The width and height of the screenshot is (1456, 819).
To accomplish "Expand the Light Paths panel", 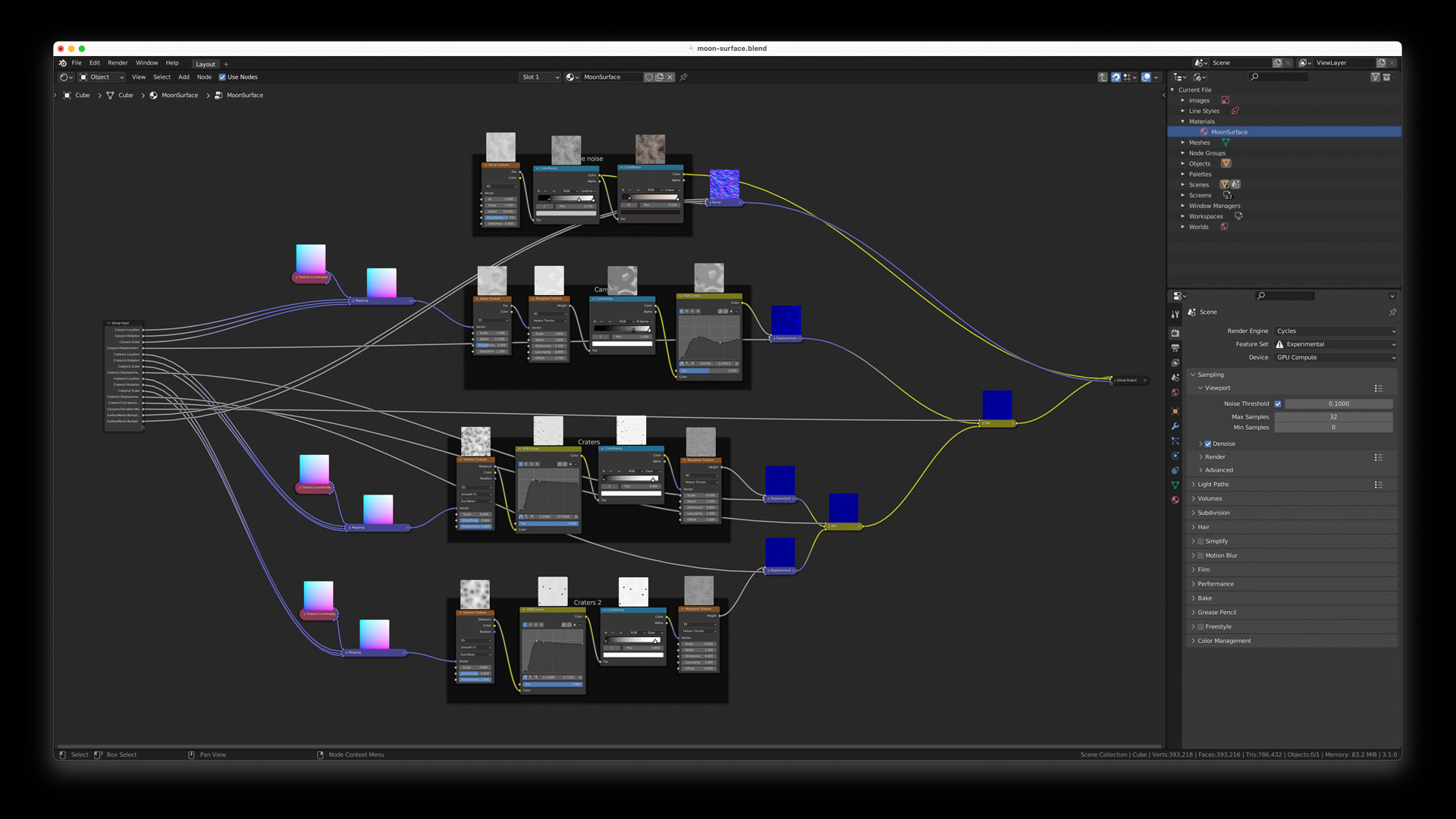I will pos(1213,485).
